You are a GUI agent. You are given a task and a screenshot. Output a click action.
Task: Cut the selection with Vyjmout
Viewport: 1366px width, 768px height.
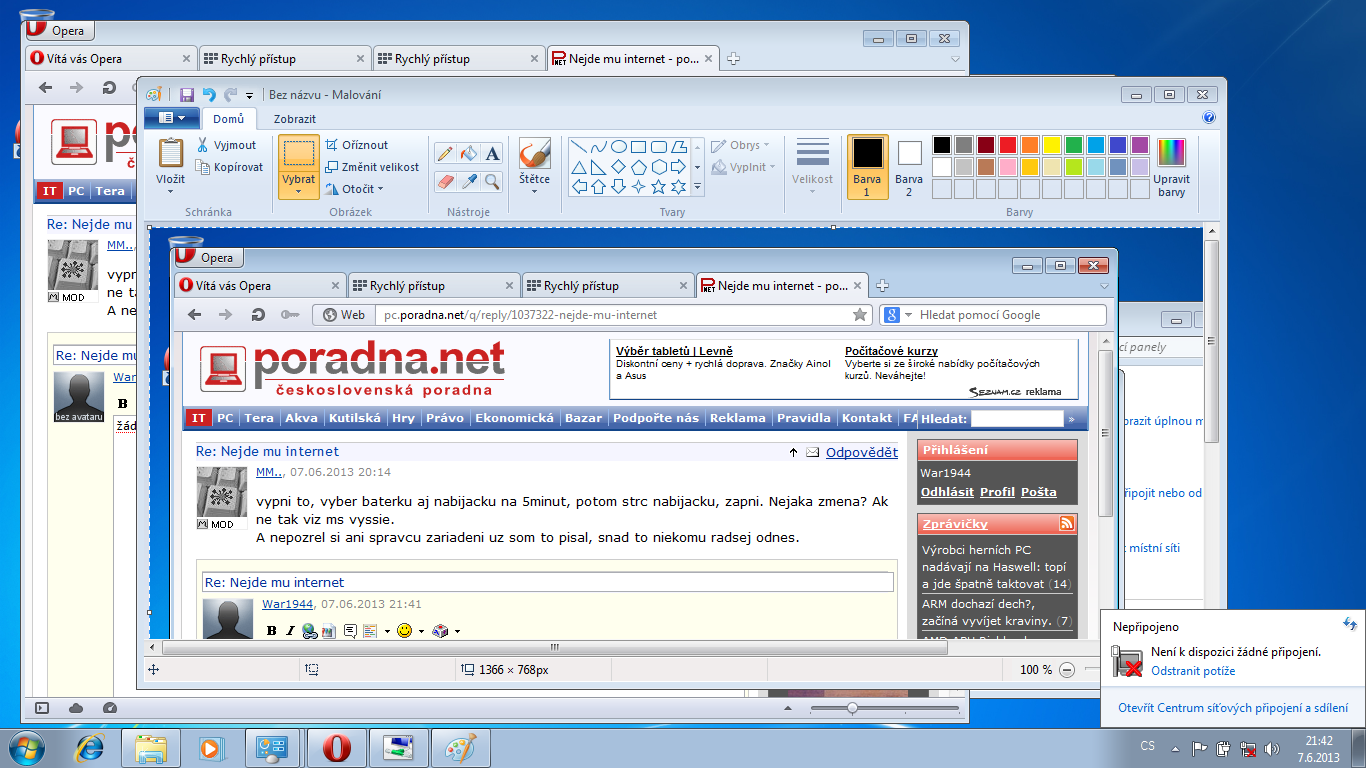(x=227, y=145)
